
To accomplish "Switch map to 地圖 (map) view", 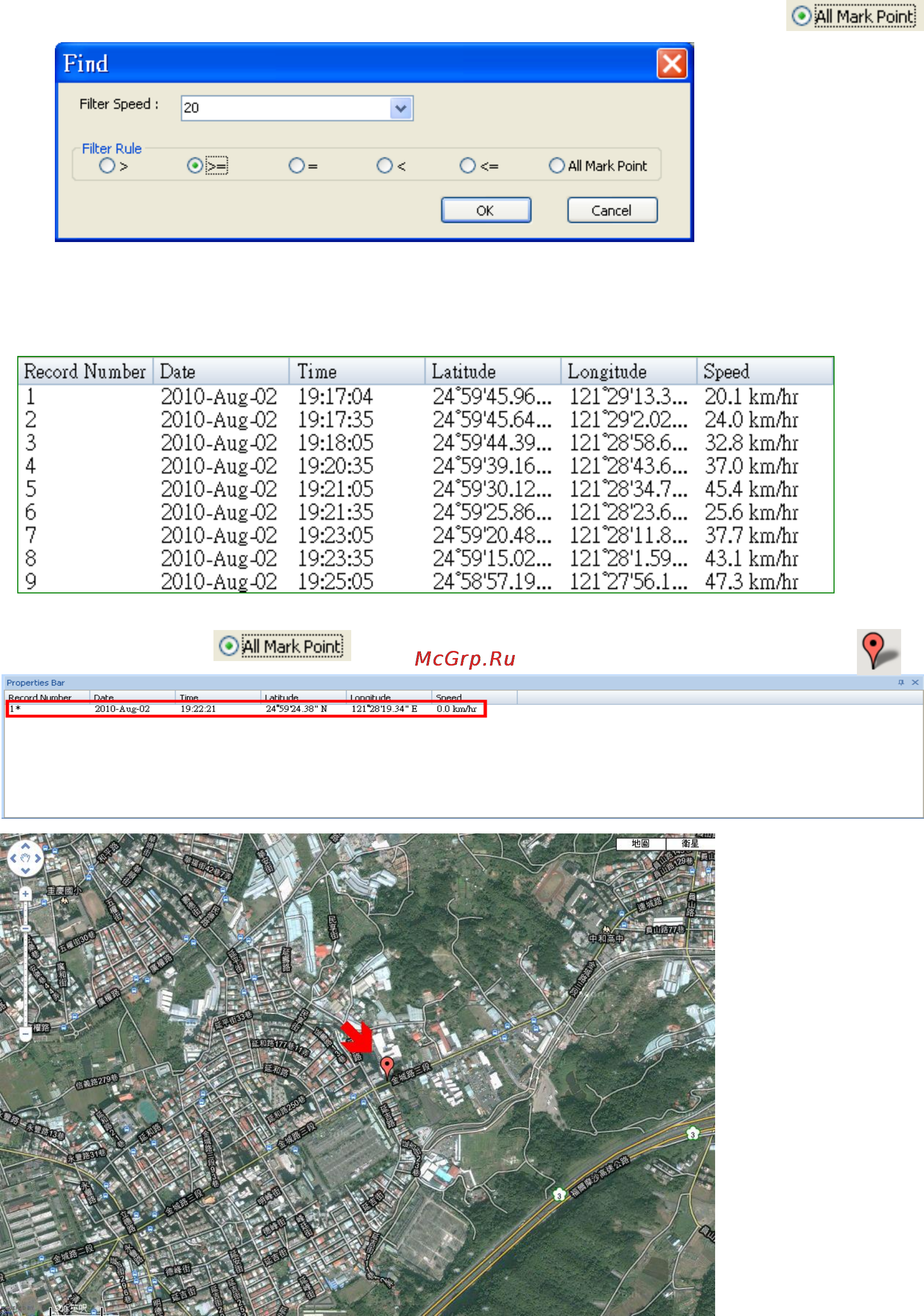I will 640,843.
